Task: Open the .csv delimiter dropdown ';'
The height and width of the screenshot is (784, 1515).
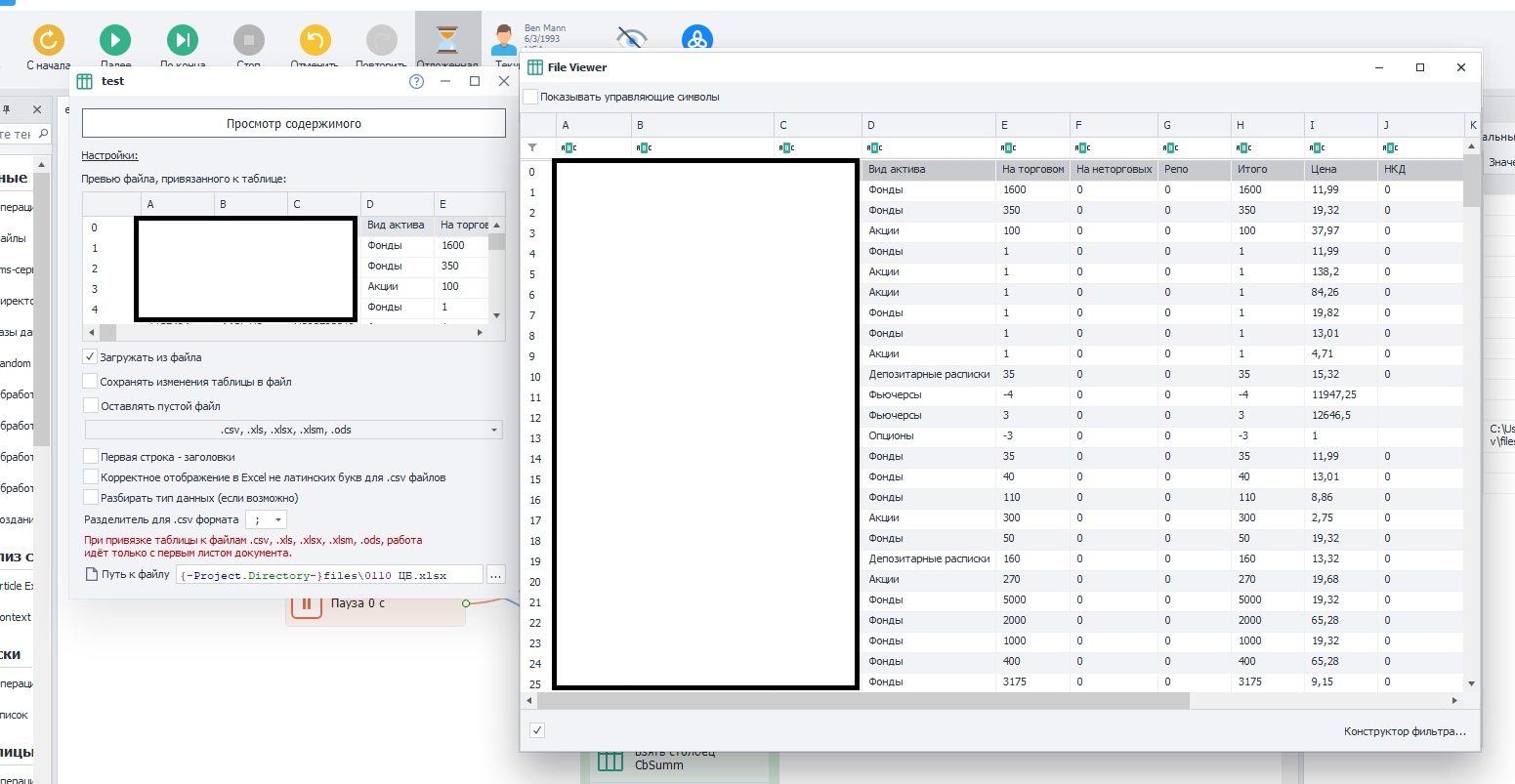Action: coord(266,519)
